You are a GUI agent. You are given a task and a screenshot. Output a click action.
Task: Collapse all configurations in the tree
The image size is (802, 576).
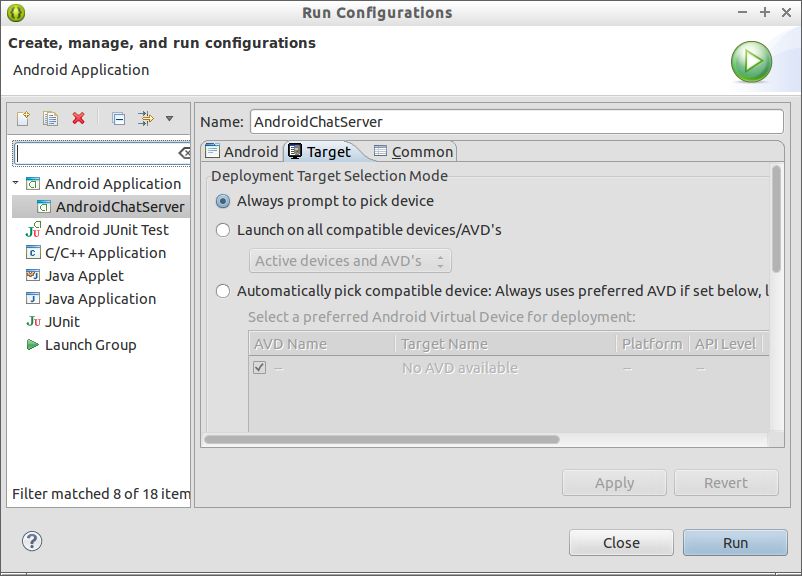[x=119, y=119]
